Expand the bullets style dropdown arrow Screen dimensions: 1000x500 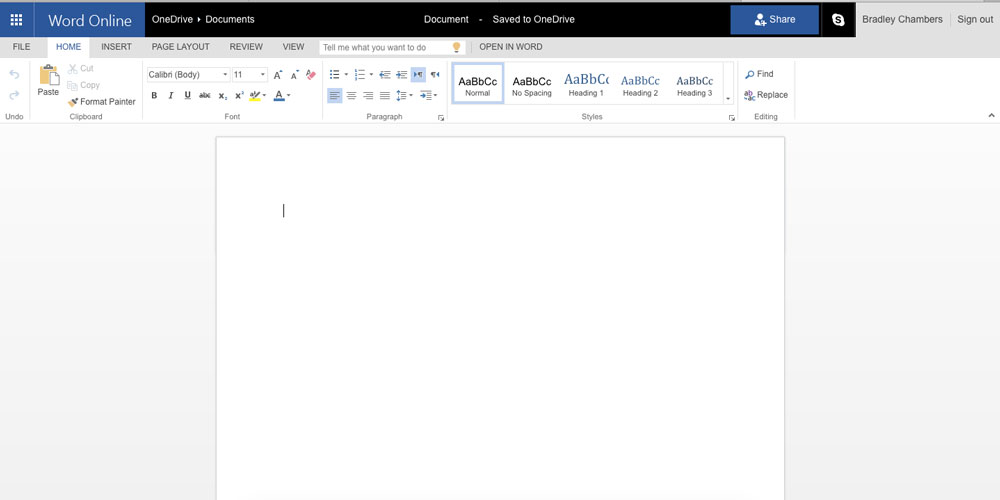point(346,75)
